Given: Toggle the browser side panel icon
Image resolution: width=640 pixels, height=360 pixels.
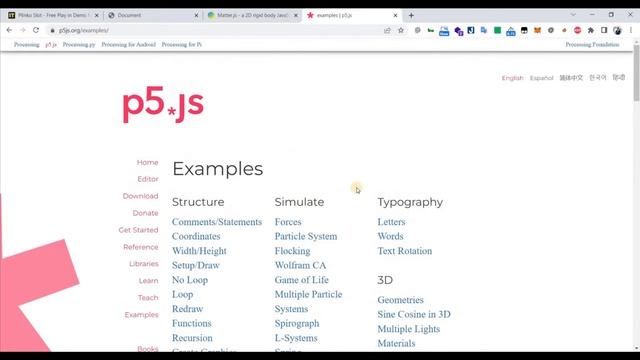Looking at the screenshot, I should 604,30.
